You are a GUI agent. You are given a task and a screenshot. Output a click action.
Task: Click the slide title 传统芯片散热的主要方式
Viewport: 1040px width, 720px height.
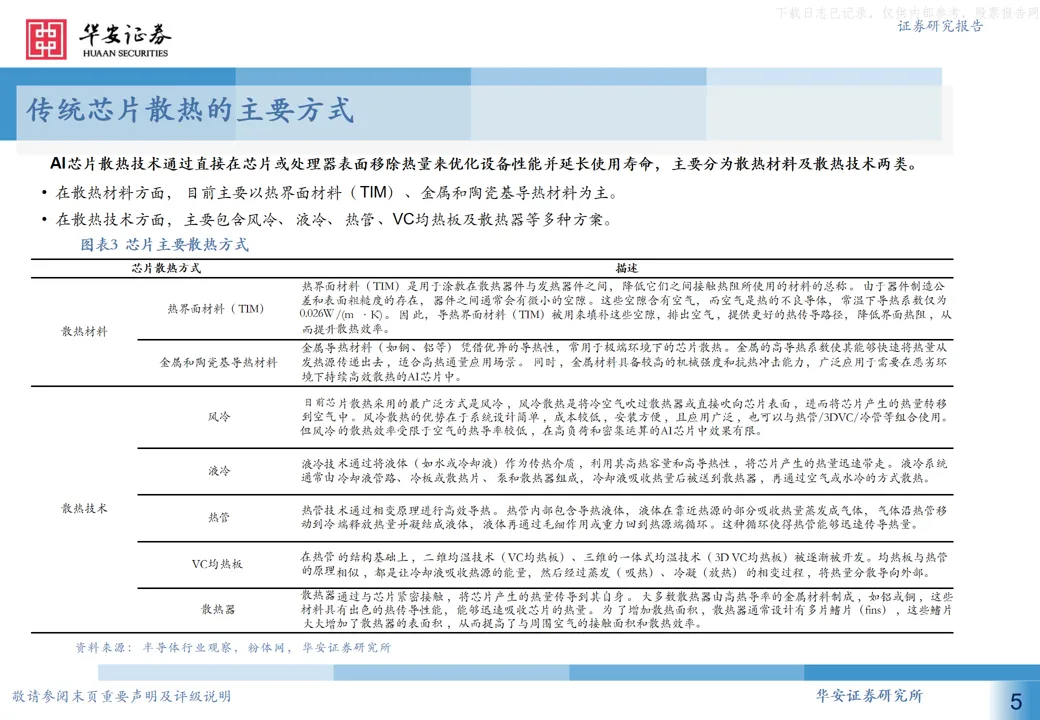click(190, 110)
